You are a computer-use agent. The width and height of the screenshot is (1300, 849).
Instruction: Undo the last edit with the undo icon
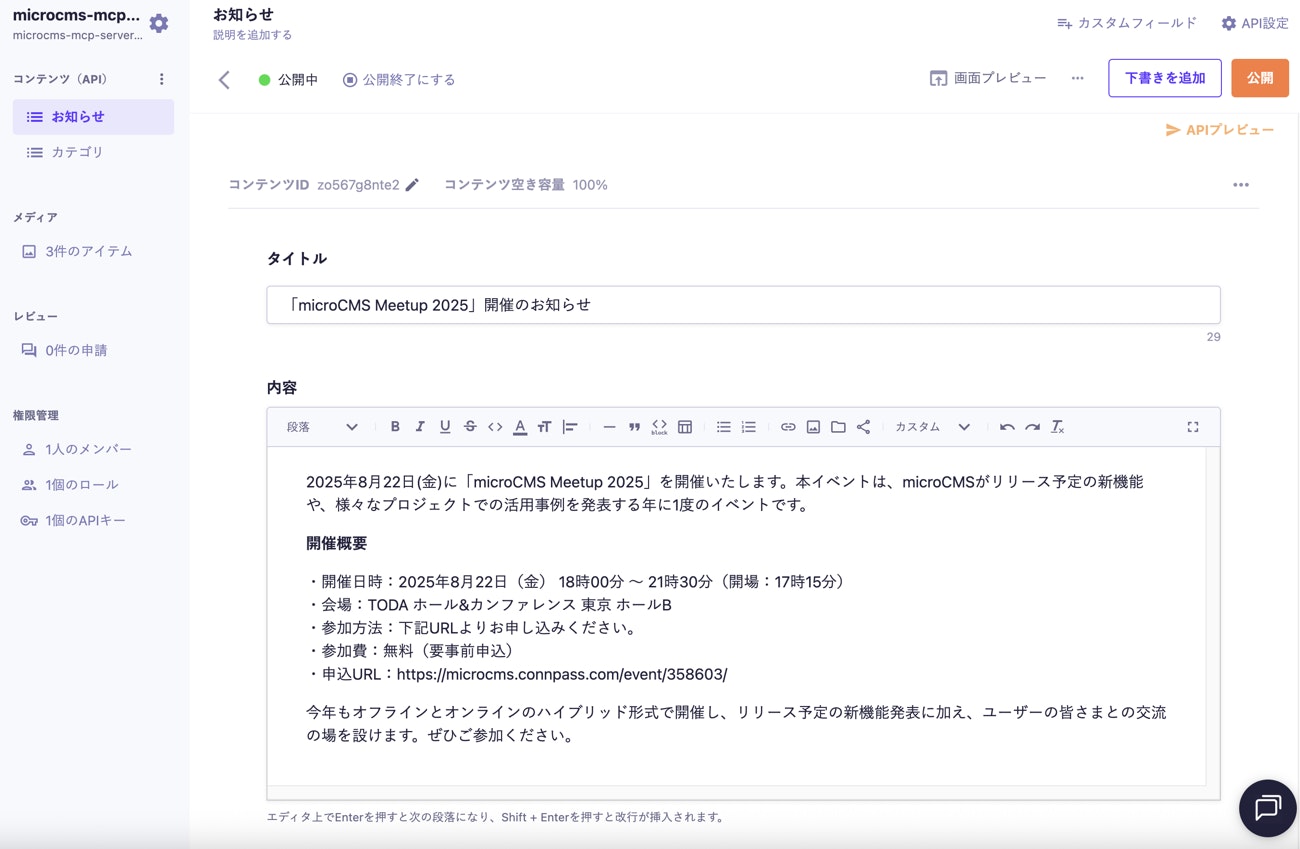click(x=1007, y=426)
